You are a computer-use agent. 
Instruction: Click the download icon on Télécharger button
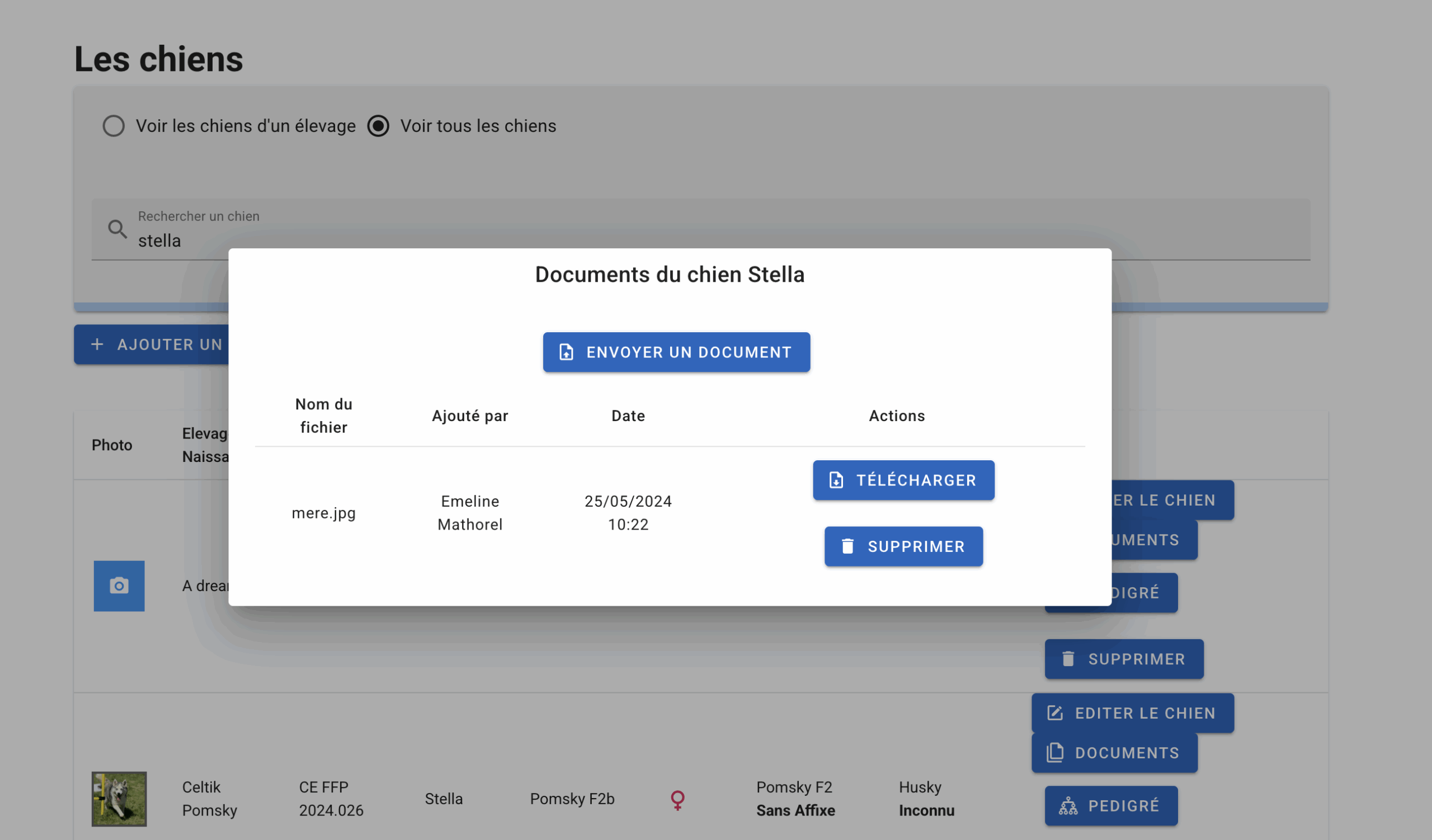pyautogui.click(x=836, y=480)
